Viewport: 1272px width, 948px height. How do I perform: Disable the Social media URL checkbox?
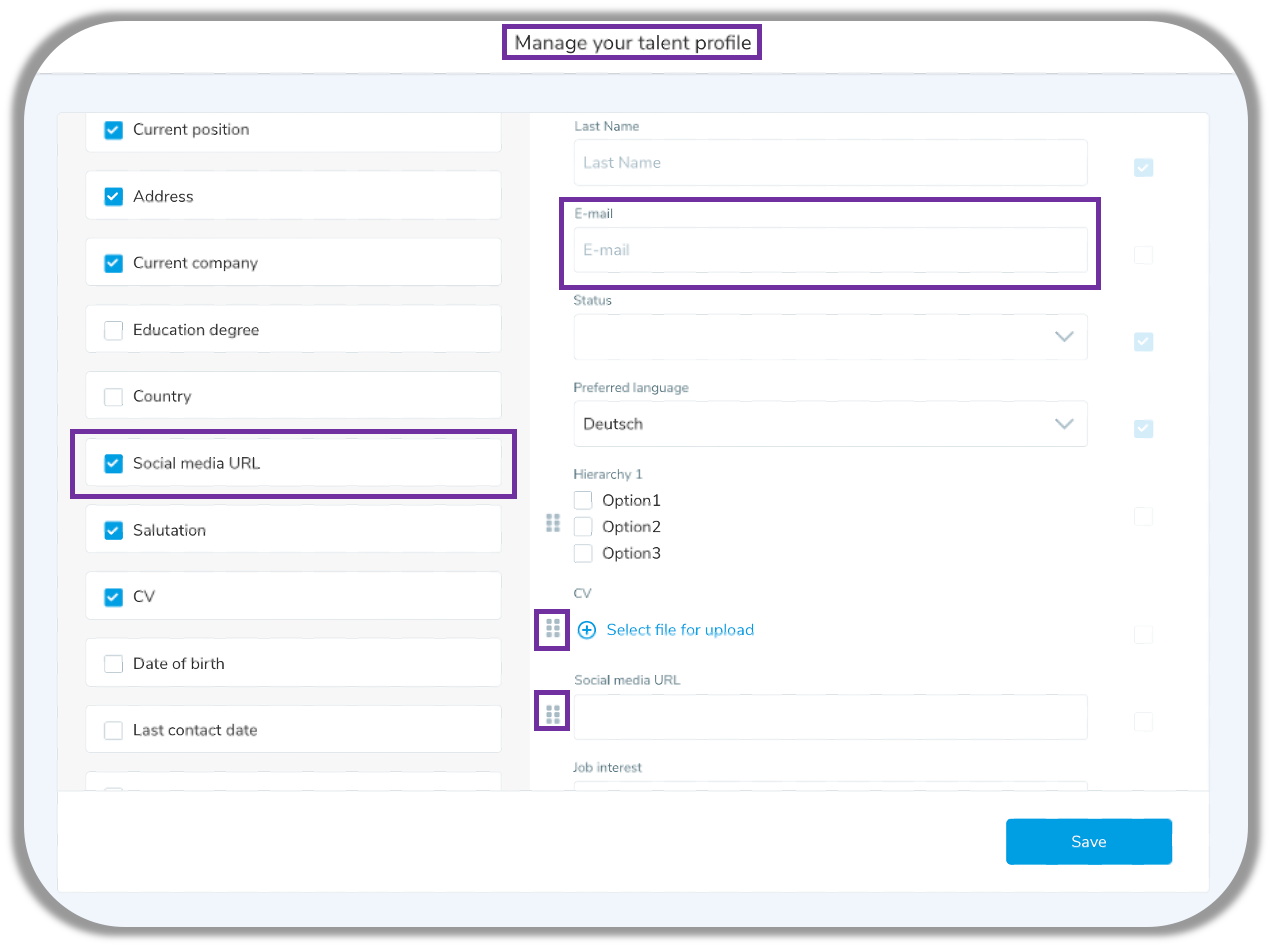pos(114,464)
